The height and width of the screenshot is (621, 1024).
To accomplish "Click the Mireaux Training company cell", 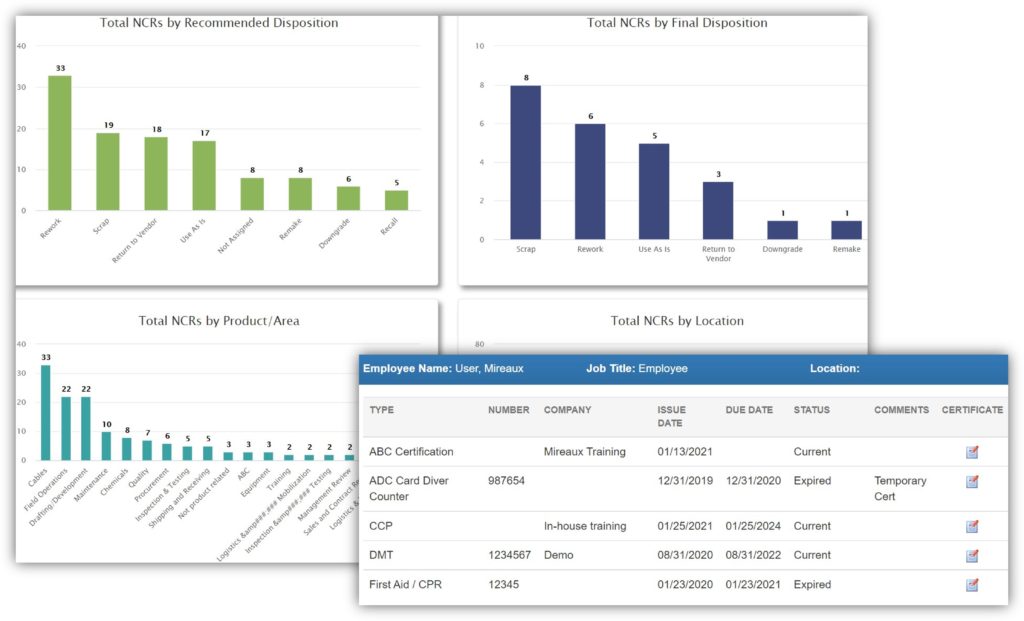I will pyautogui.click(x=584, y=452).
